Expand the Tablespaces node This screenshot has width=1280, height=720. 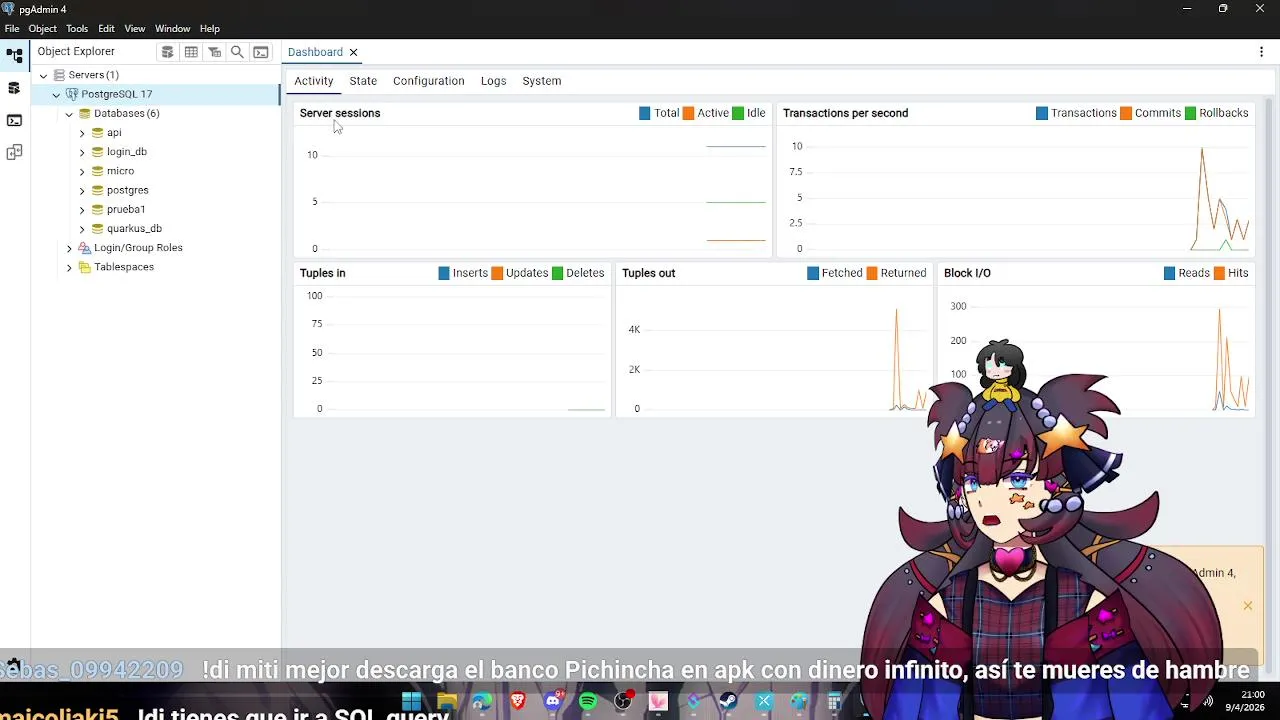69,267
